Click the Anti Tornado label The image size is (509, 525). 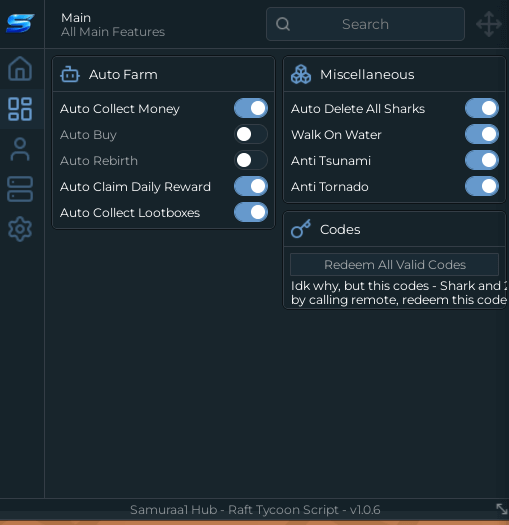tap(330, 187)
